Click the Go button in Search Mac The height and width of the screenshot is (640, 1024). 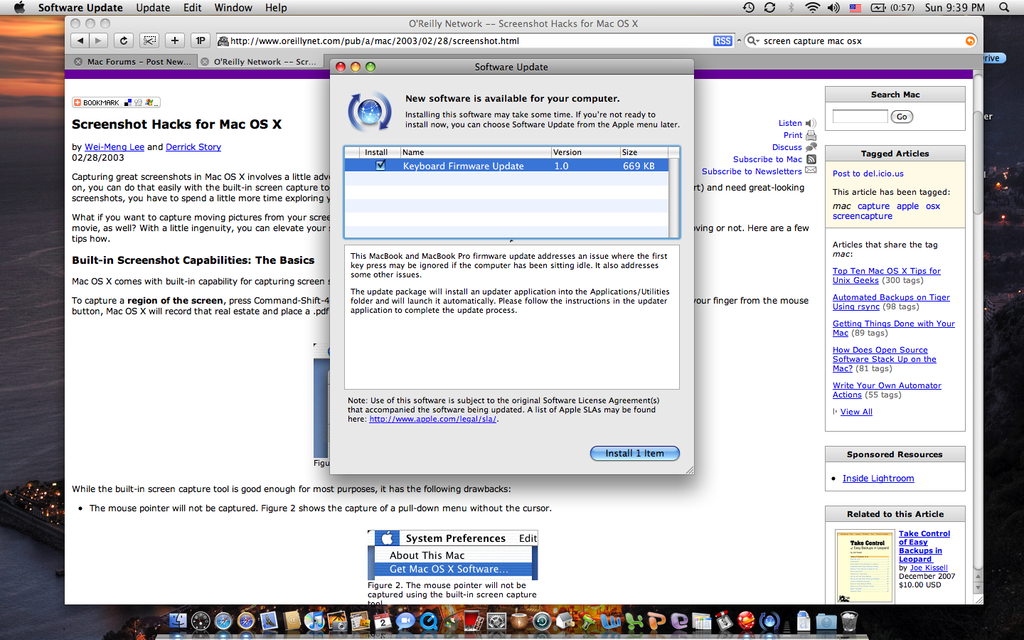click(x=901, y=116)
